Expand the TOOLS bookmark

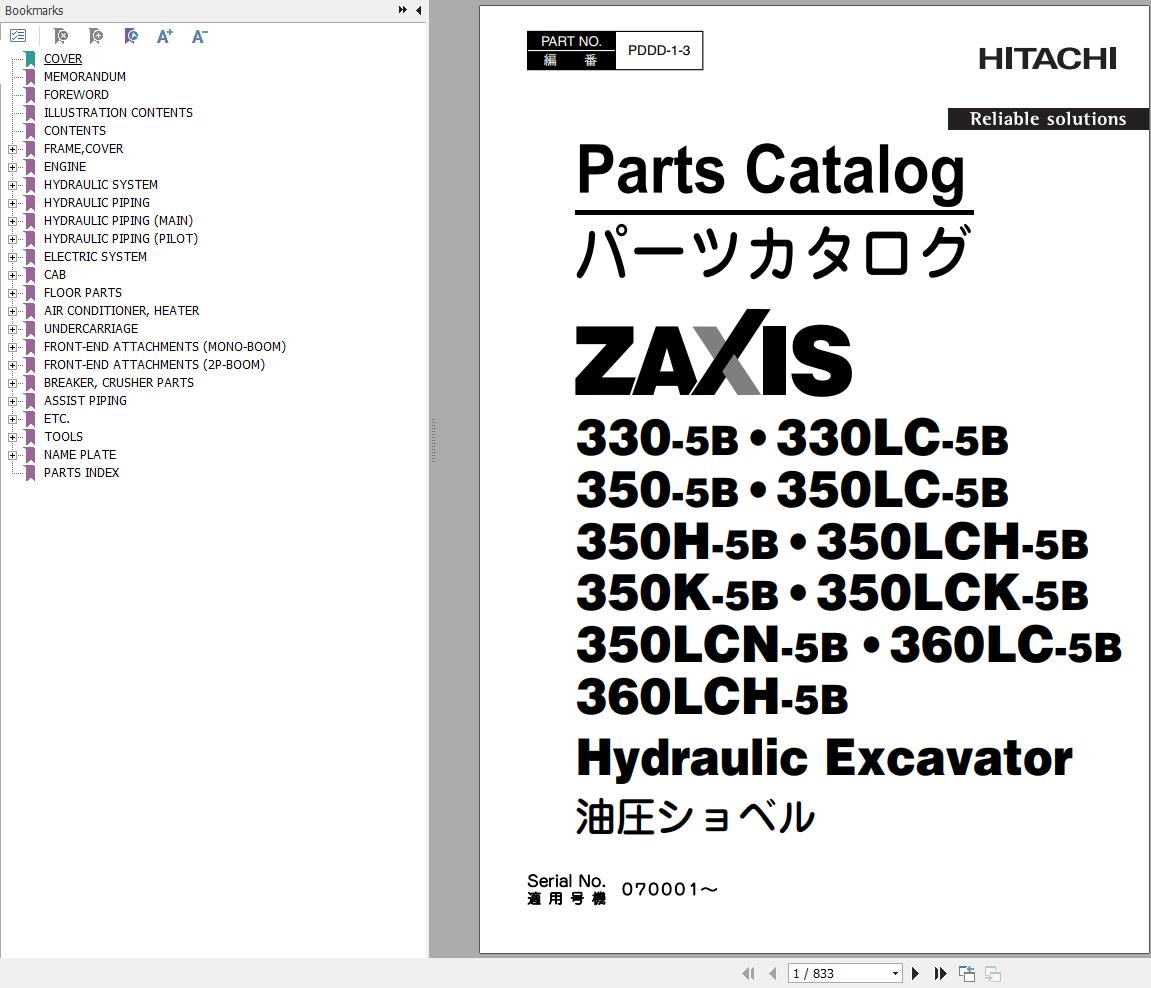pos(12,437)
